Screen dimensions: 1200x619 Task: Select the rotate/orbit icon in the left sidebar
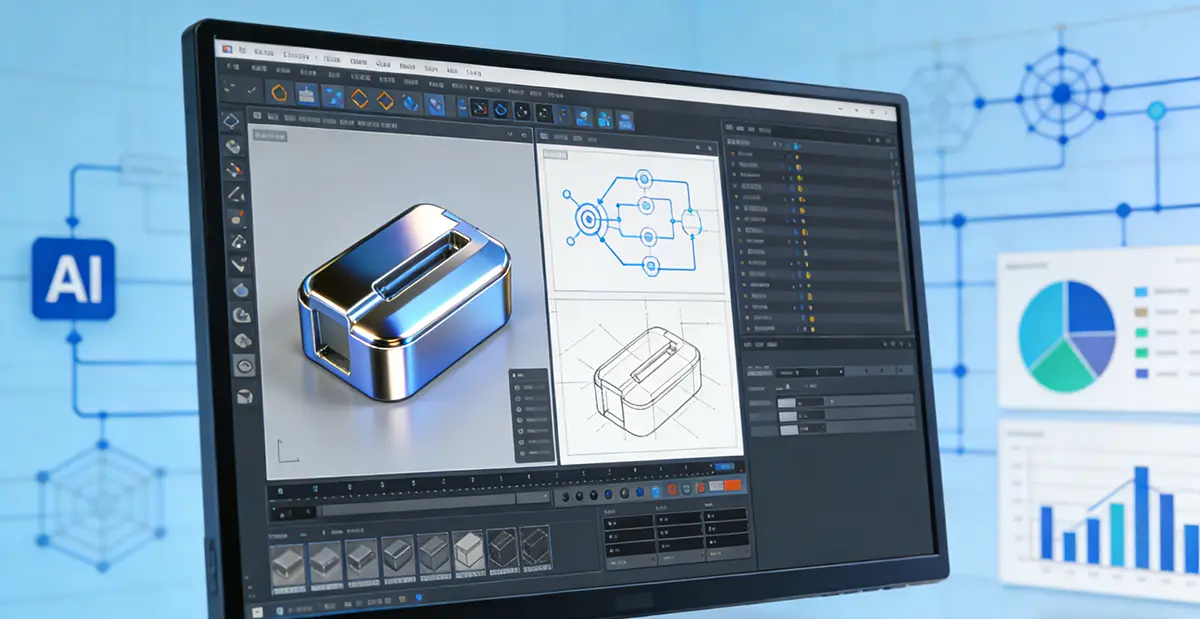click(x=243, y=319)
